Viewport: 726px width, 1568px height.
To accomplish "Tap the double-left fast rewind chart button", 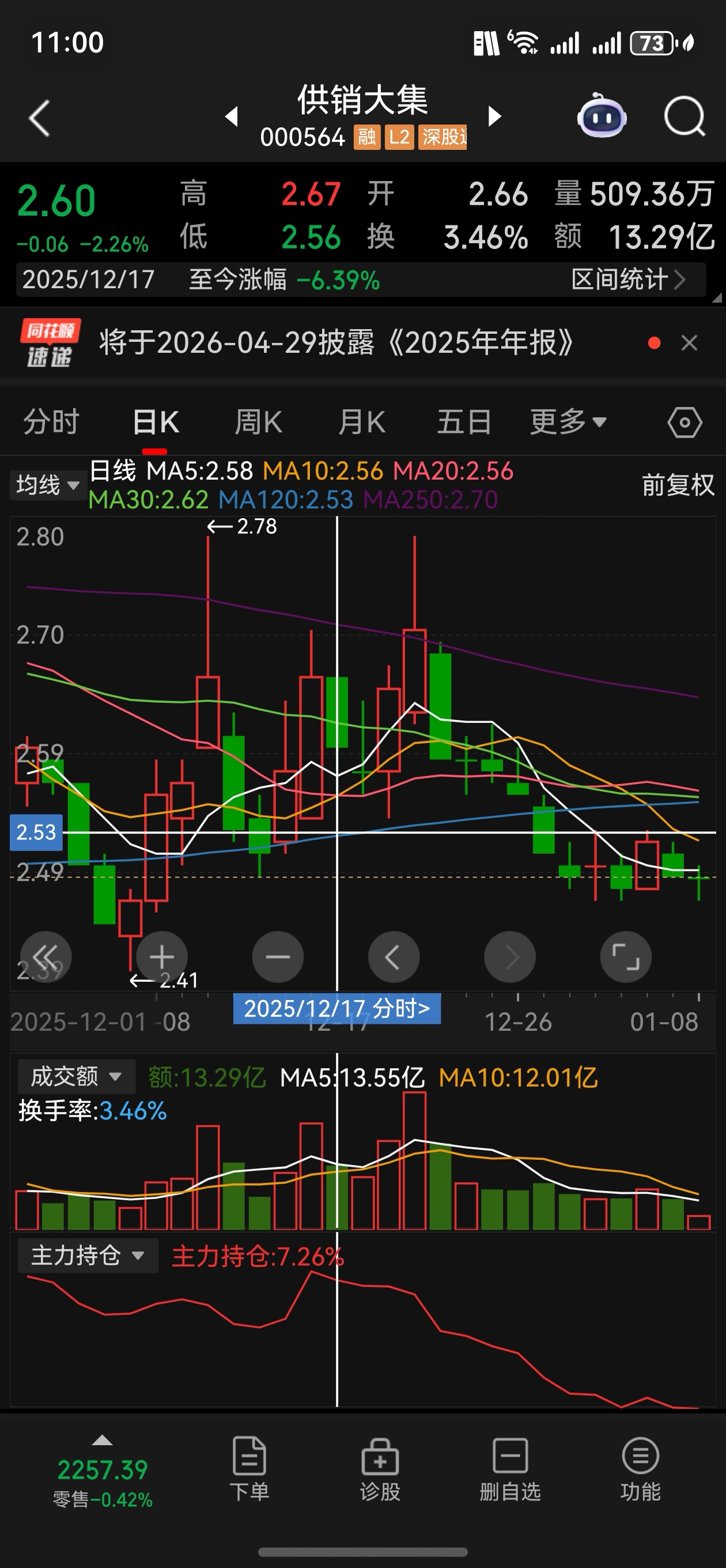I will (46, 957).
